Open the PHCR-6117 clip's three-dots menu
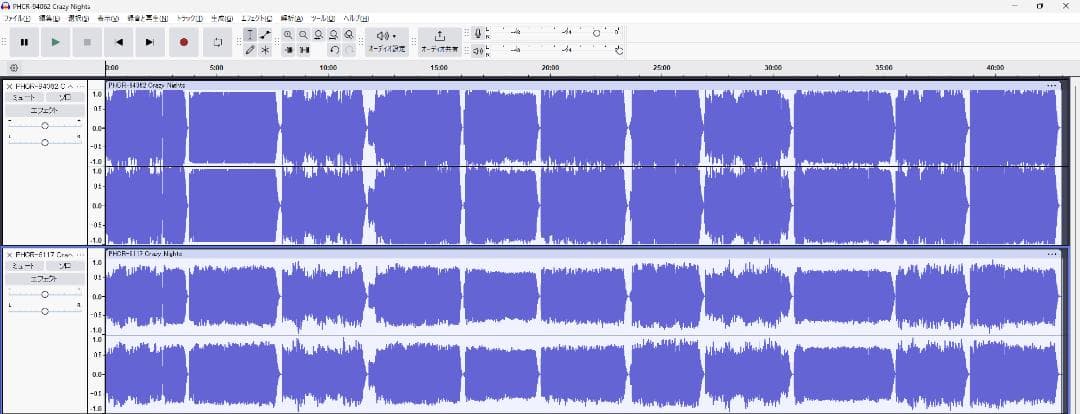 tap(1051, 254)
